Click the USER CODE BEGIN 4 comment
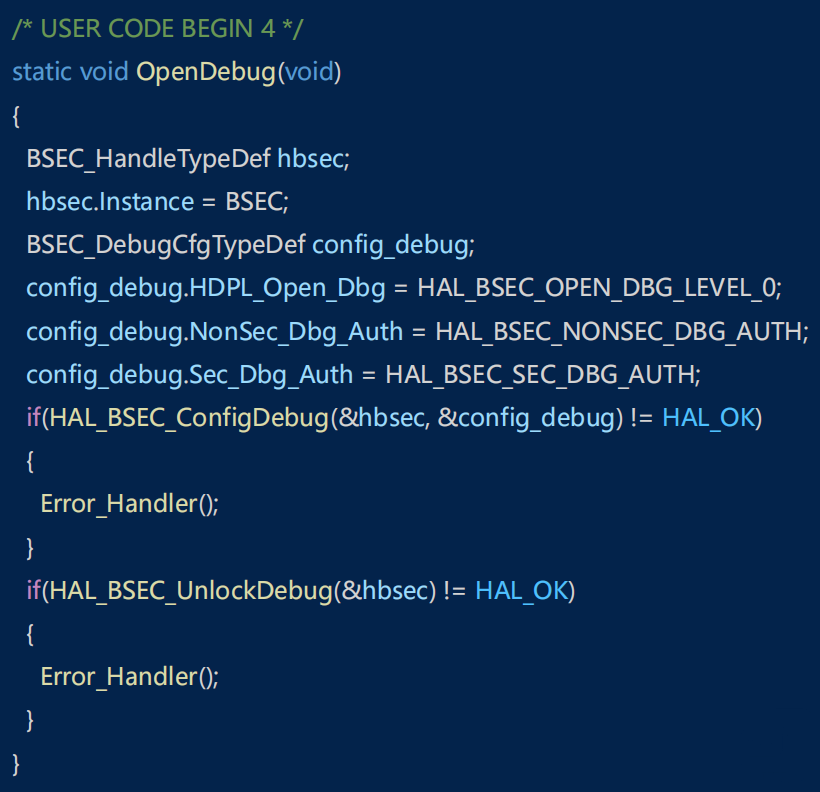Viewport: 820px width, 792px height. click(x=157, y=28)
